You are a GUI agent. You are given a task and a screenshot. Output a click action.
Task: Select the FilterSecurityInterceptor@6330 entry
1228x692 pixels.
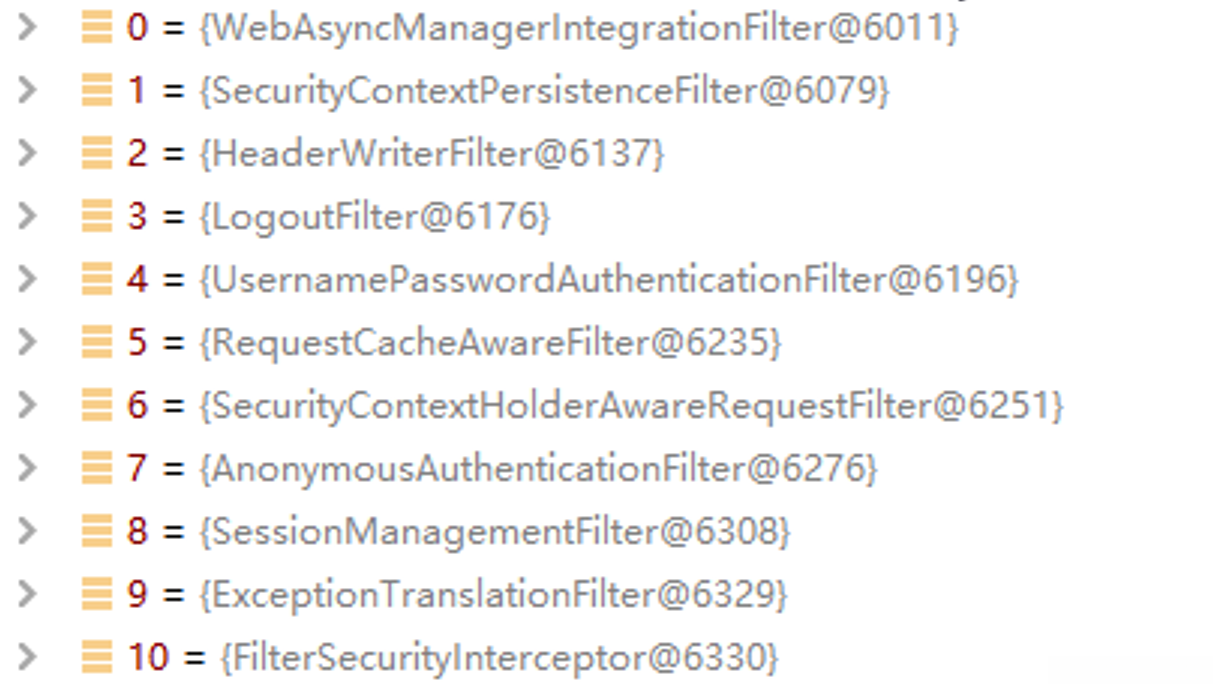(x=498, y=658)
